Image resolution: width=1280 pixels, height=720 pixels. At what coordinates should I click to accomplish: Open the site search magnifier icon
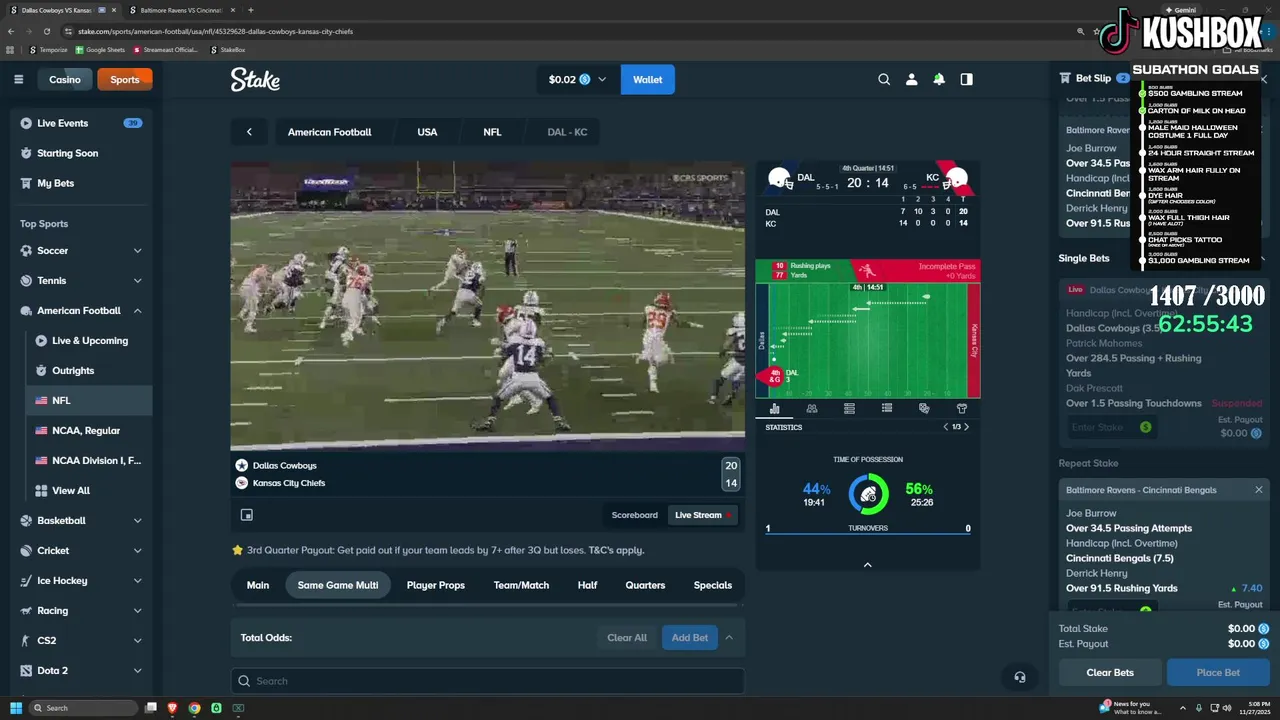click(x=884, y=79)
